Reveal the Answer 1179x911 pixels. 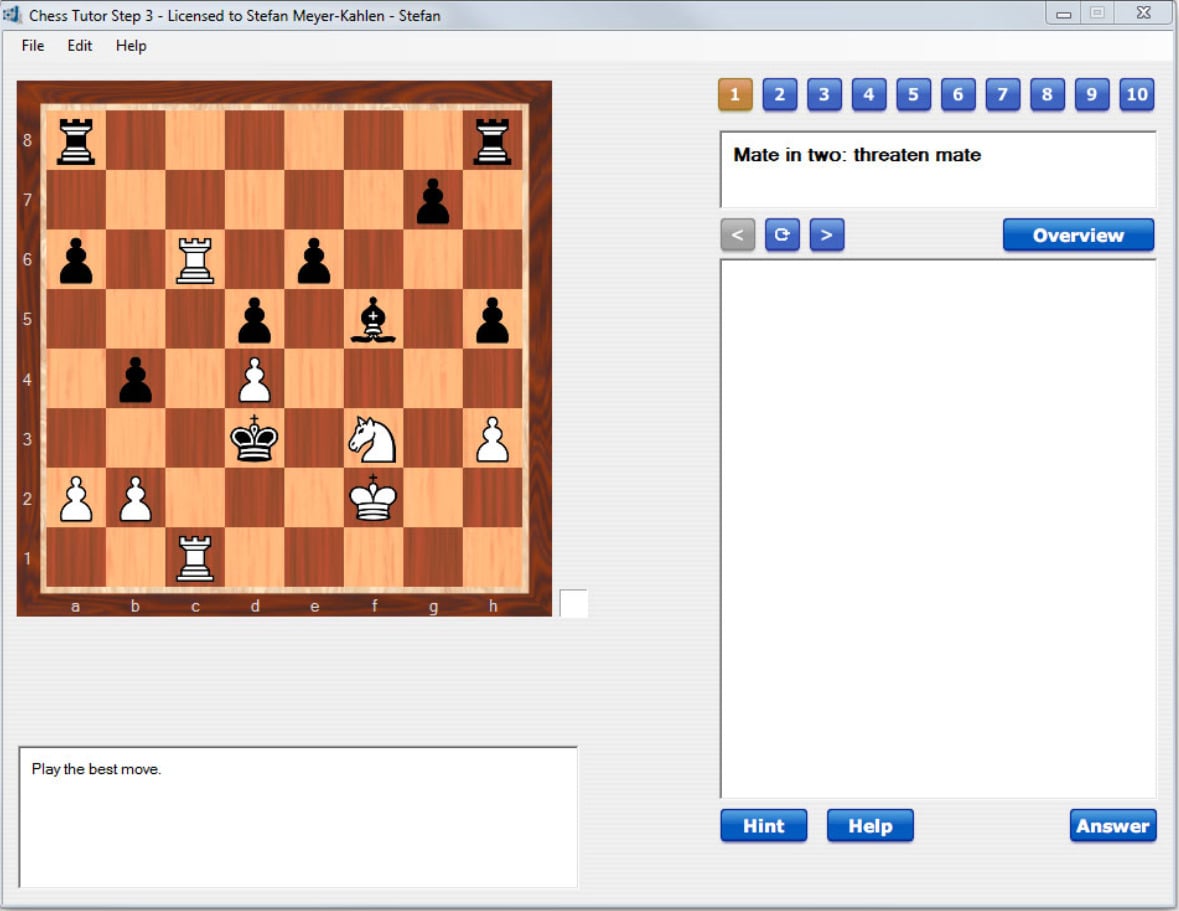1113,826
